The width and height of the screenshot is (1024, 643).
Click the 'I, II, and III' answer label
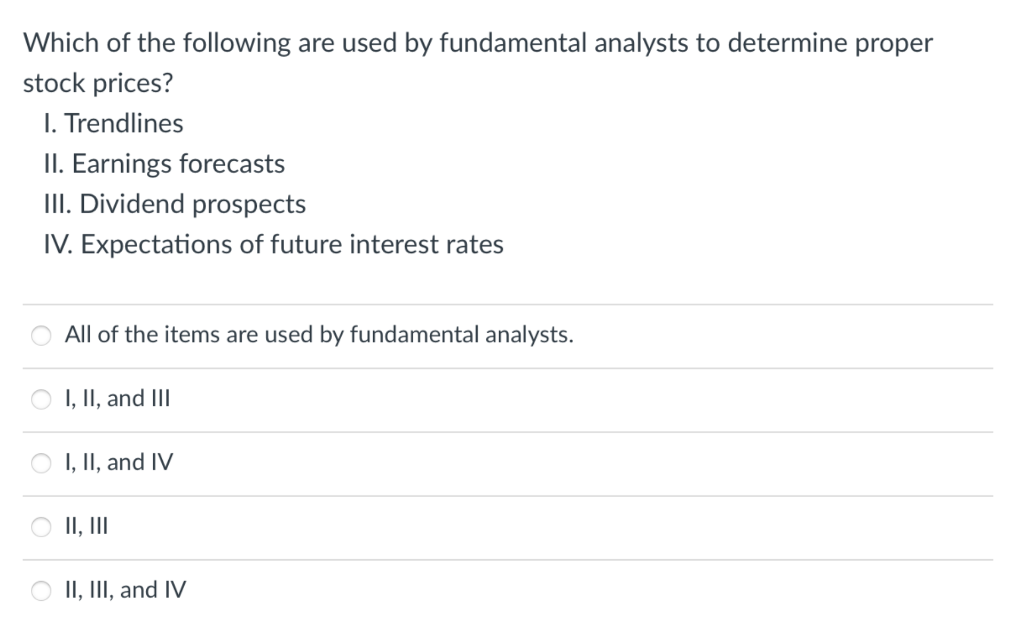click(x=118, y=399)
